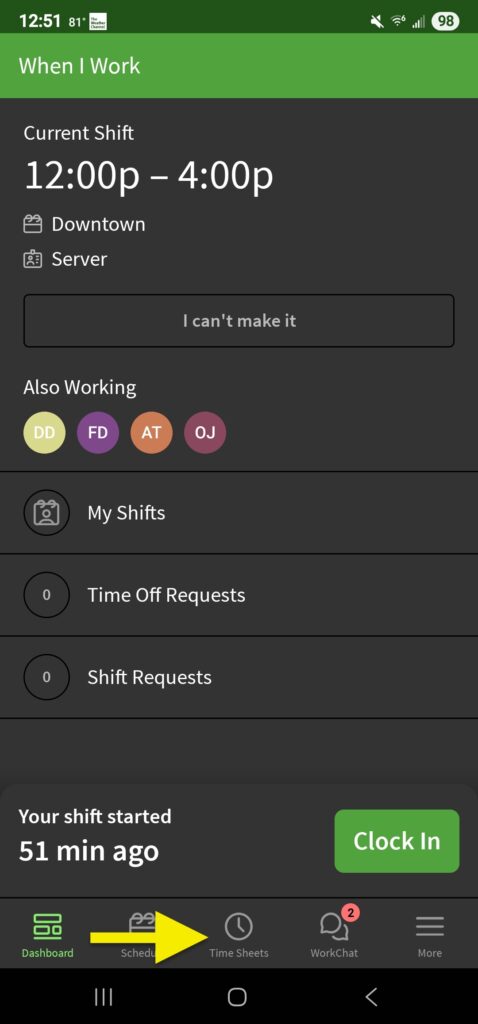Image resolution: width=478 pixels, height=1024 pixels.
Task: Tap the Android Home navigation button
Action: coord(237,997)
